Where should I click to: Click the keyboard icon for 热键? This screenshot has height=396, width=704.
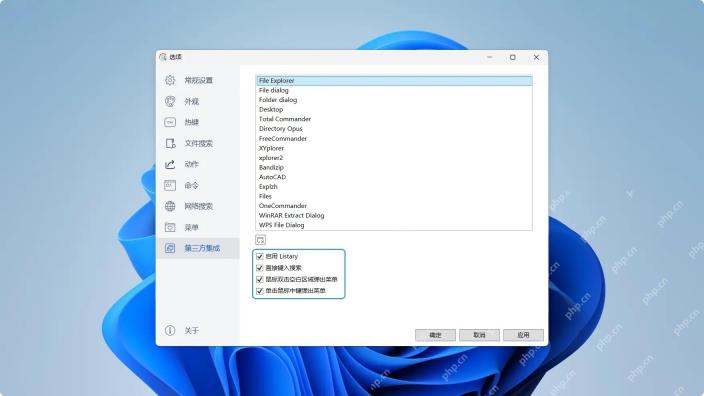coord(170,122)
